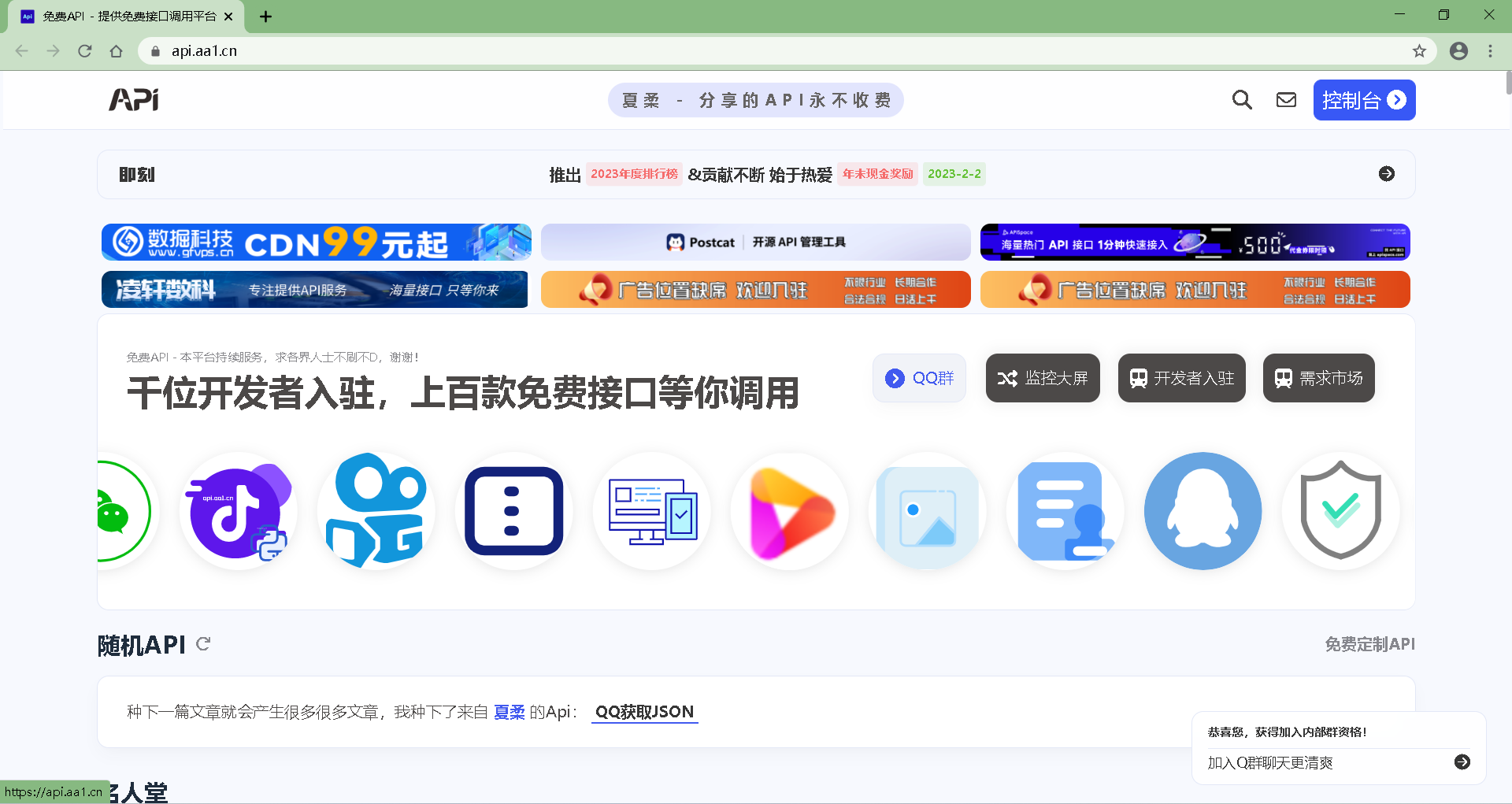Viewport: 1512px width, 804px height.
Task: Click arrow to join the Q群 in popup
Action: coord(1462,762)
